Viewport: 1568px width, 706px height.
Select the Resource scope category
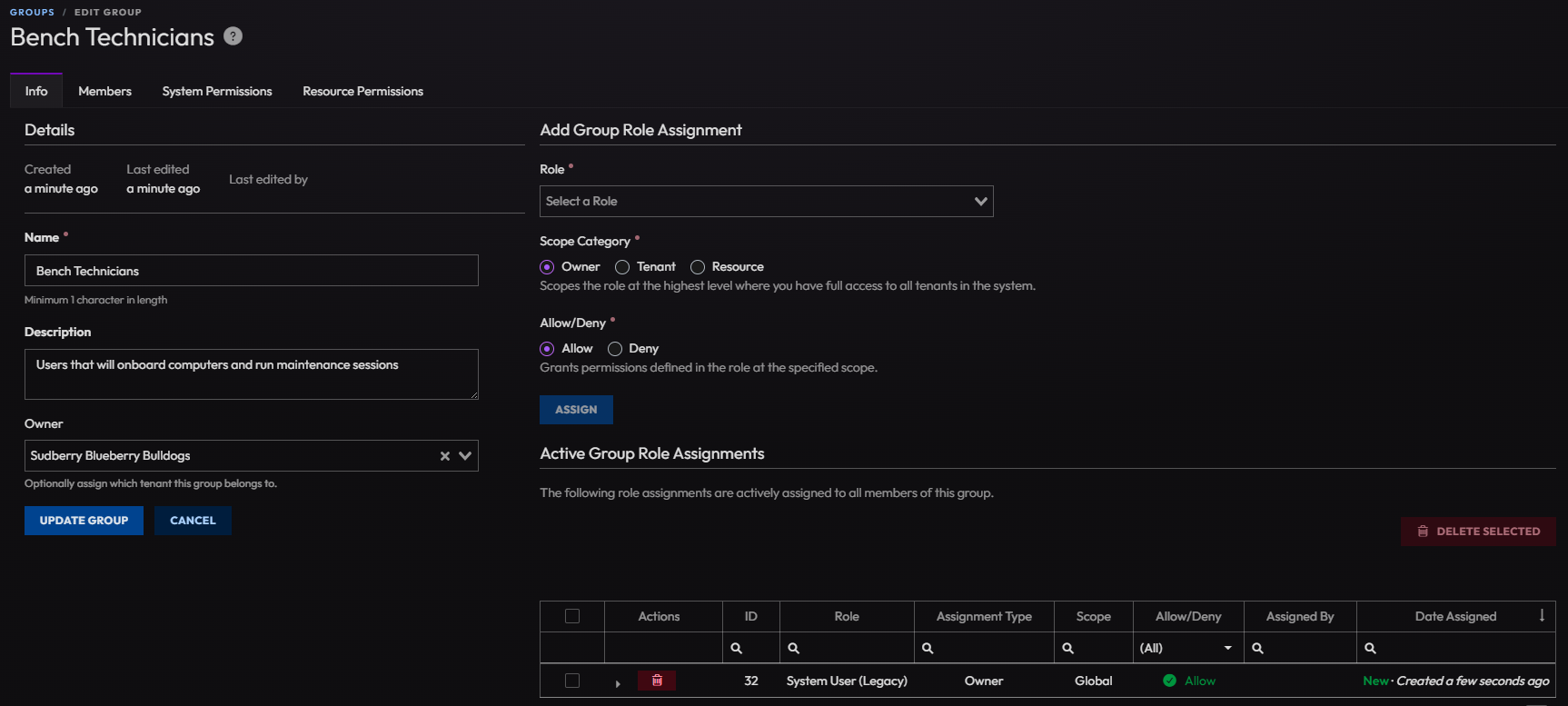point(698,267)
